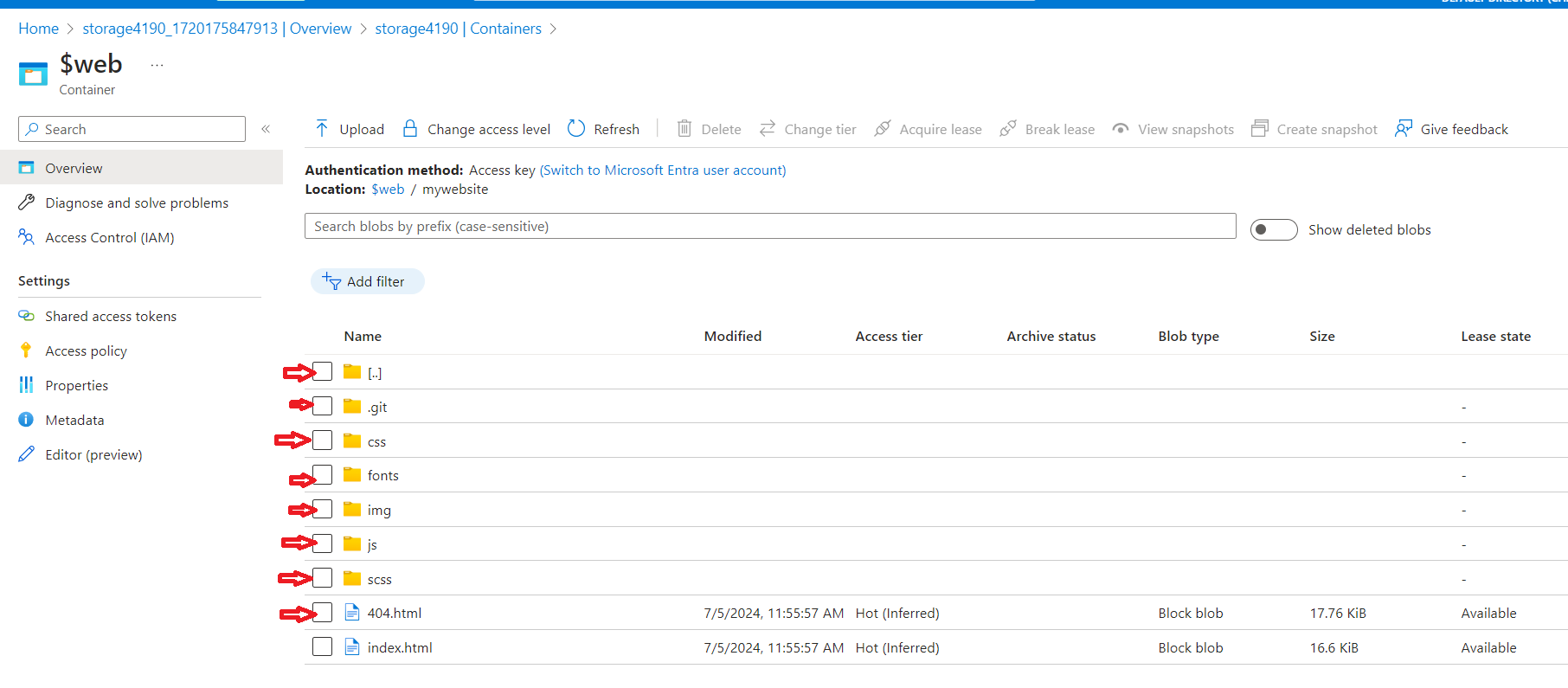Click the Diagnose and solve problems wrench icon

click(x=27, y=203)
